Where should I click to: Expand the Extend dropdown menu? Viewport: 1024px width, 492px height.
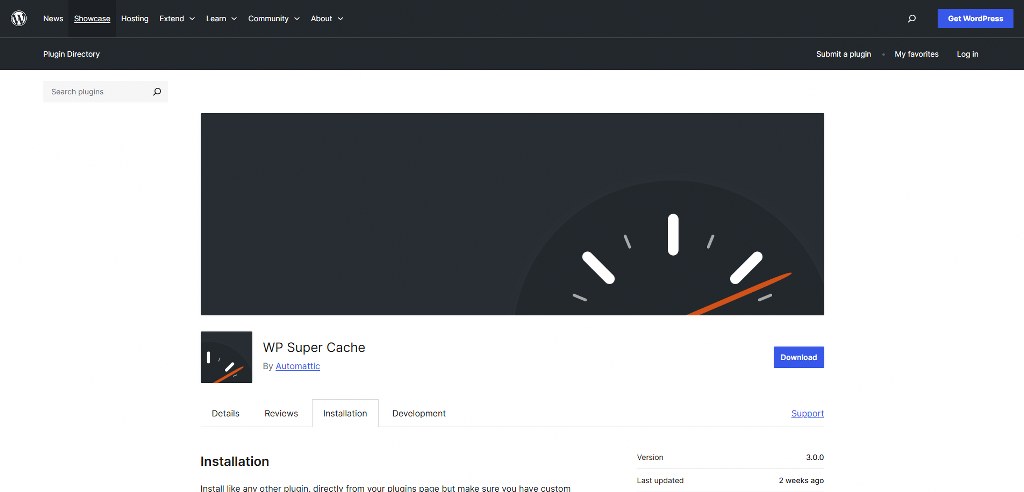coord(177,19)
